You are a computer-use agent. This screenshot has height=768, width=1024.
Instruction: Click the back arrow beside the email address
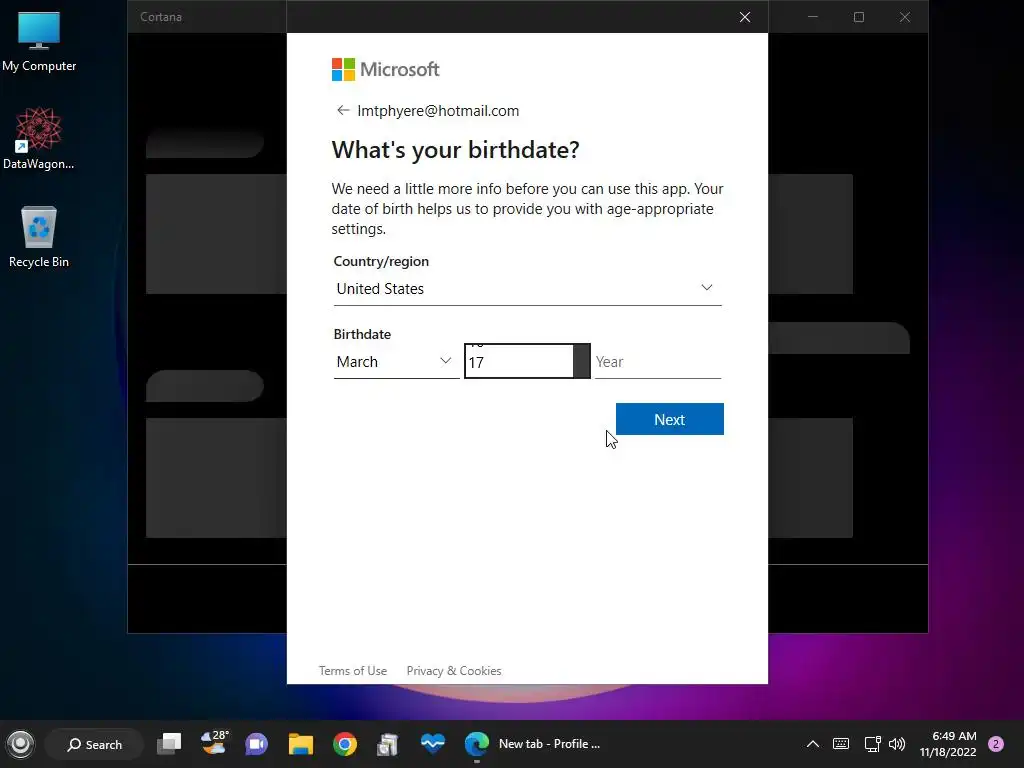pyautogui.click(x=343, y=110)
